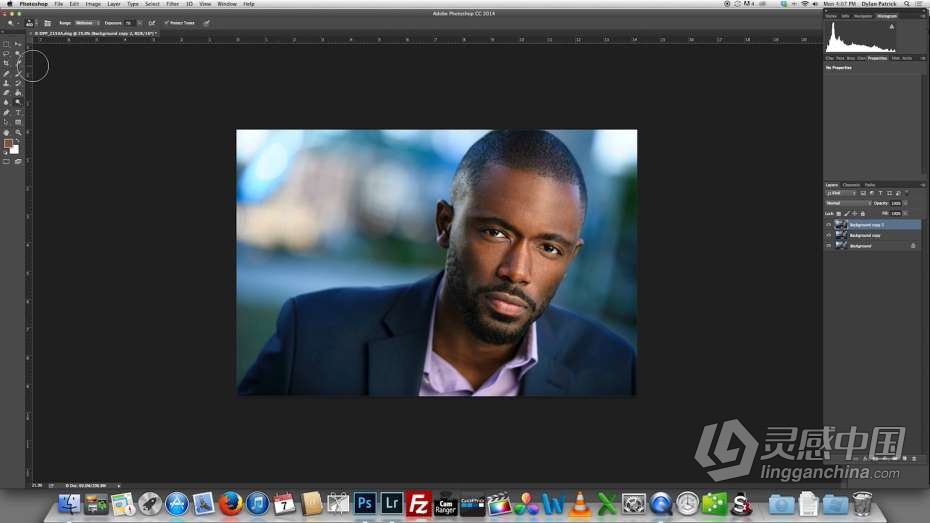Select the Gradient/Paint Bucket tool
The height and width of the screenshot is (523, 930).
point(18,93)
